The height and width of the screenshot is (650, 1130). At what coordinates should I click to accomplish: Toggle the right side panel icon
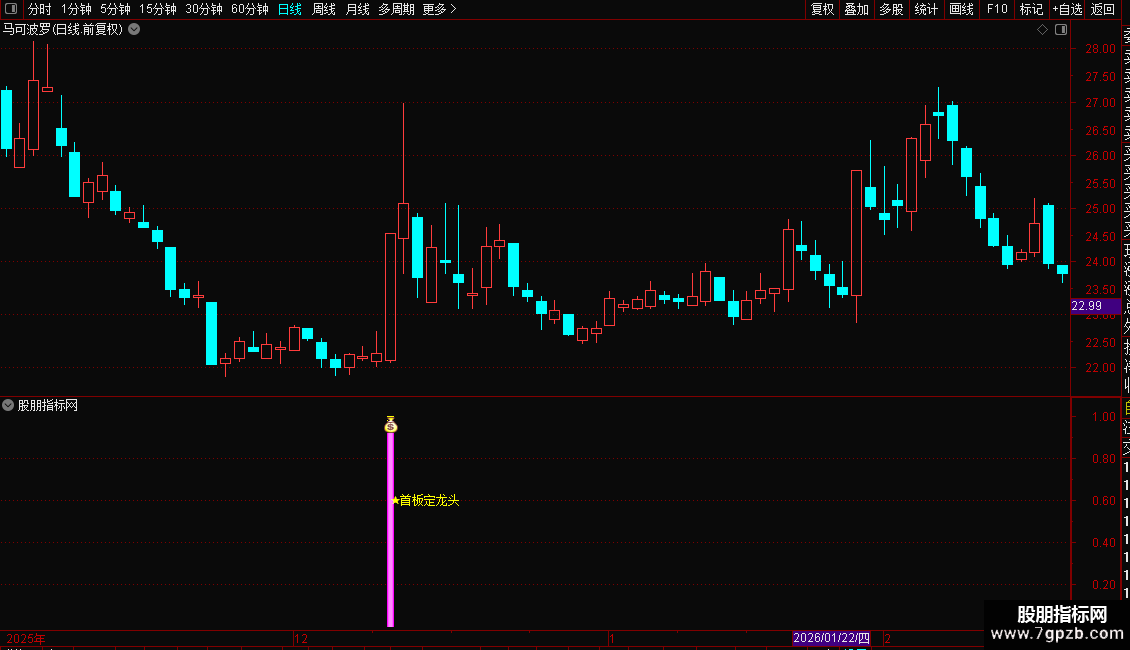pos(1061,30)
